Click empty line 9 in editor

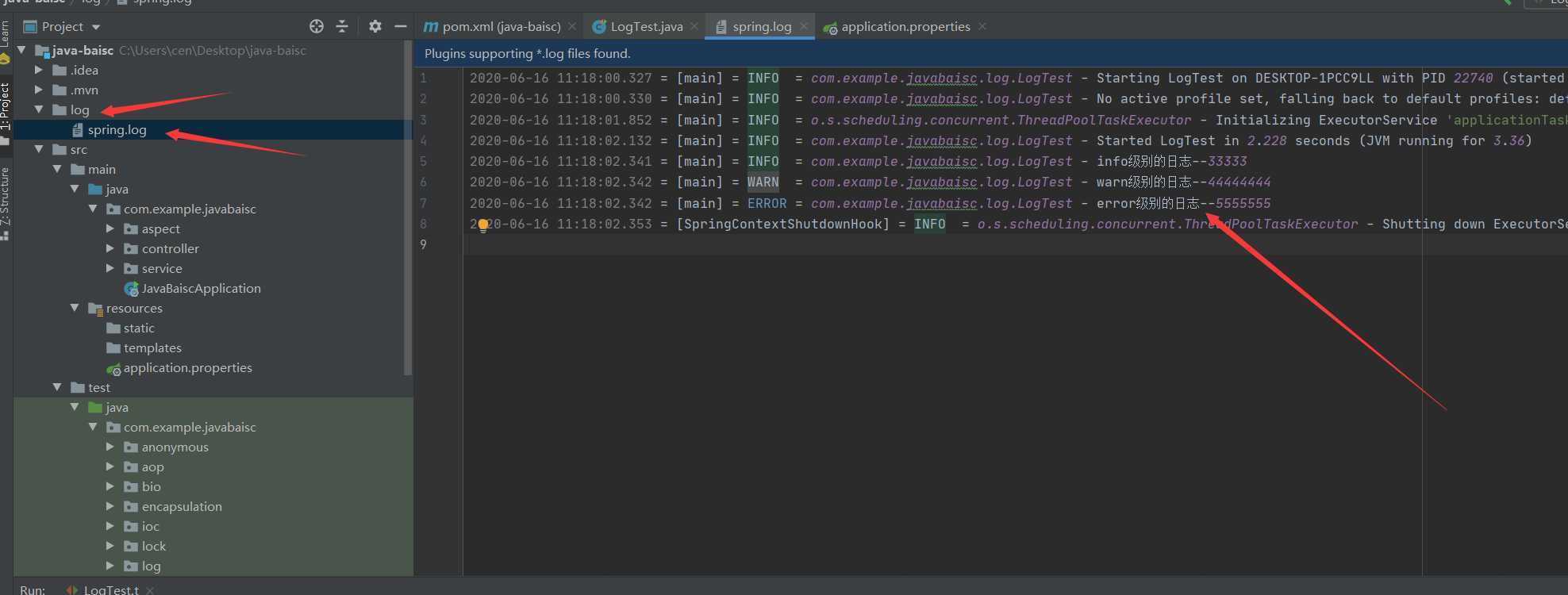(x=1016, y=244)
